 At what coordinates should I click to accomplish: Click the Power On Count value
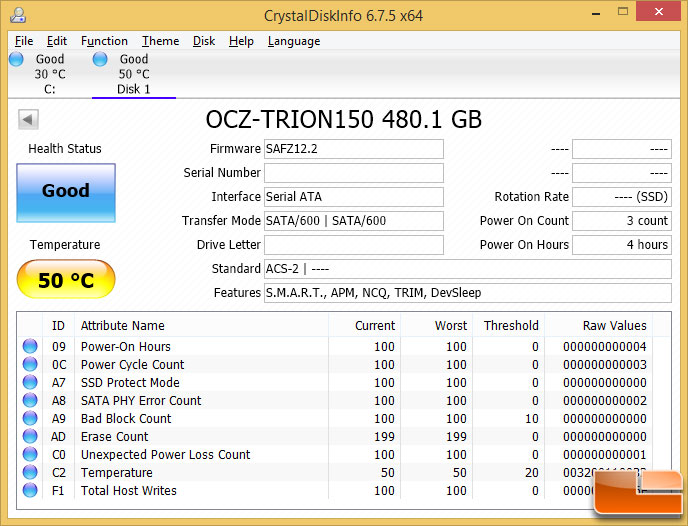pyautogui.click(x=622, y=221)
